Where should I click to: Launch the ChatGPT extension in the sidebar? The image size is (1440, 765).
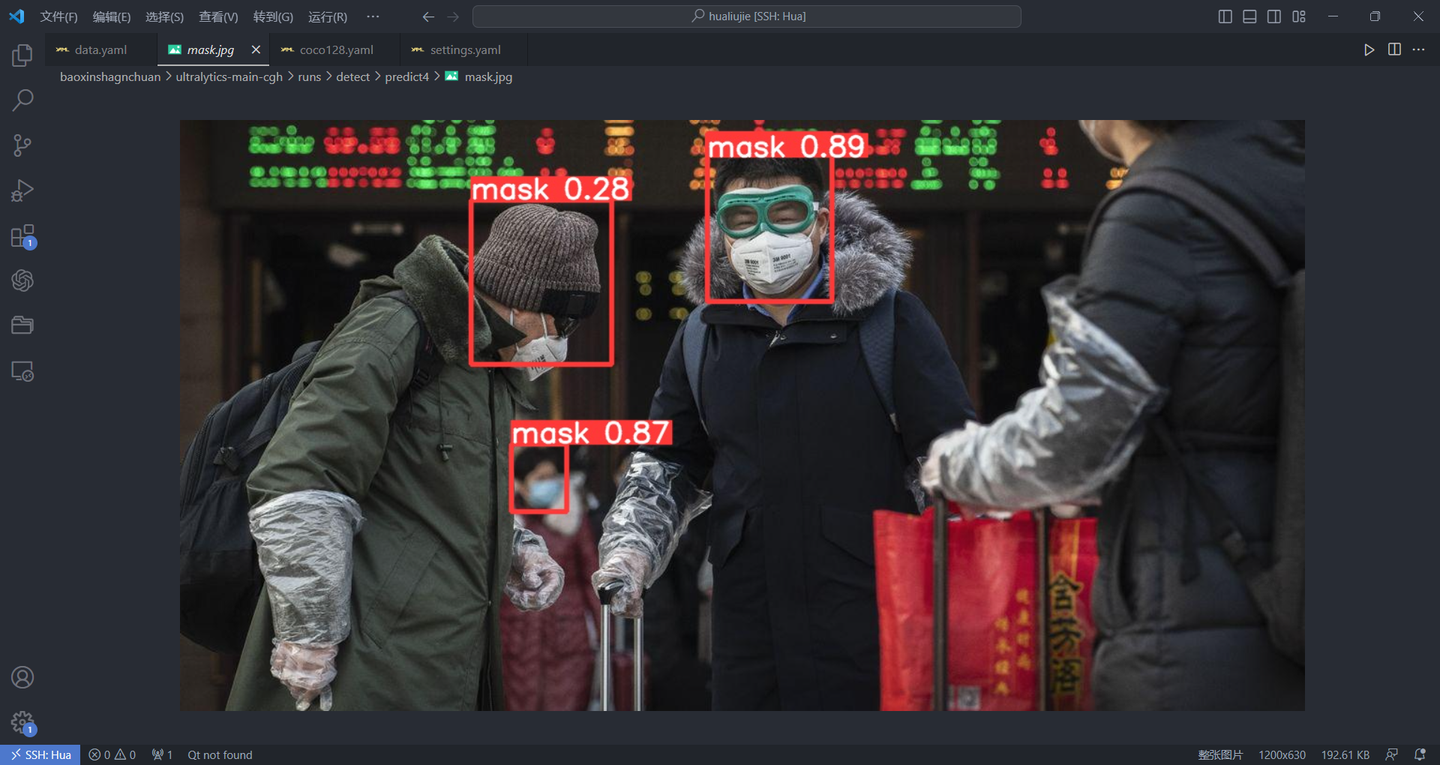(x=21, y=280)
